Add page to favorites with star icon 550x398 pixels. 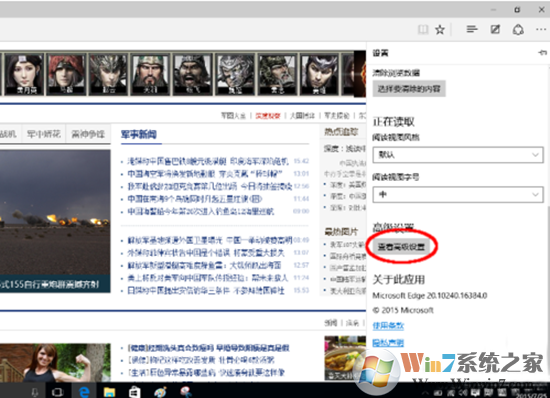[x=440, y=29]
